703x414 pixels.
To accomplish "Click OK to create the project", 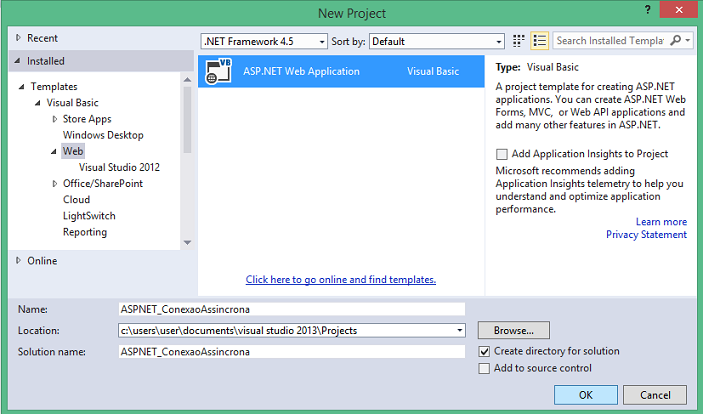I will [x=586, y=395].
